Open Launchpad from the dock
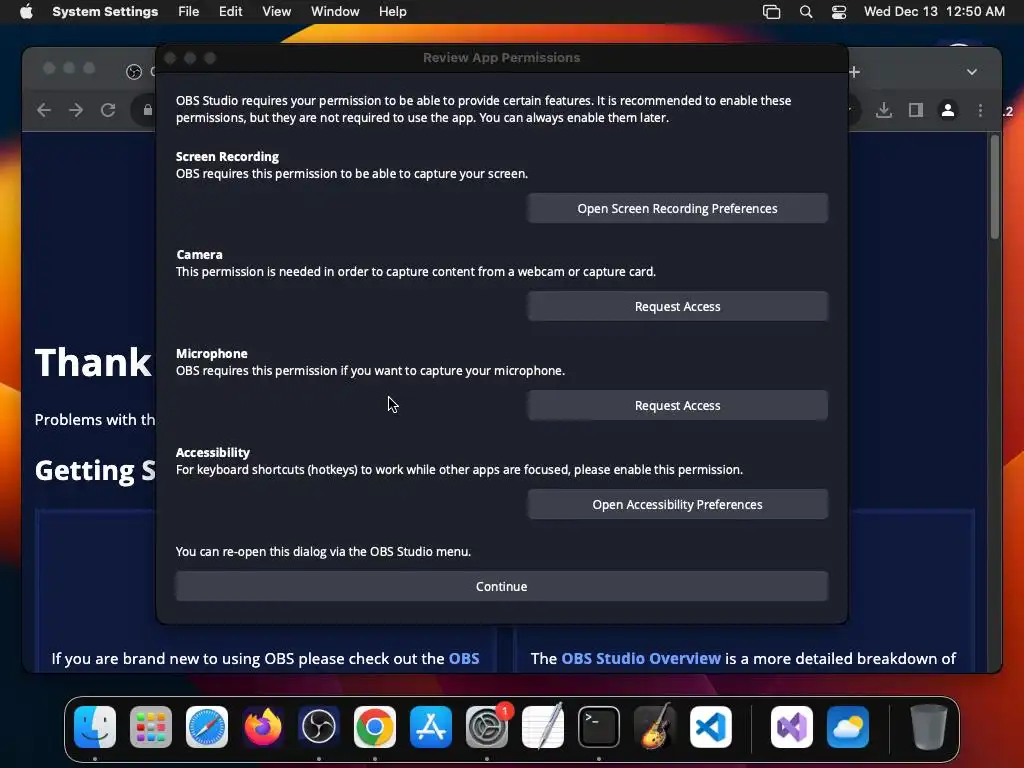The image size is (1024, 768). pyautogui.click(x=151, y=727)
